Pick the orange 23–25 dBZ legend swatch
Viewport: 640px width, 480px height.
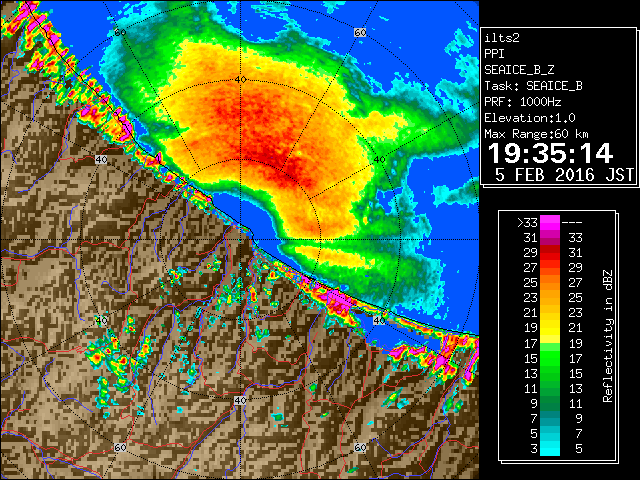(x=550, y=298)
